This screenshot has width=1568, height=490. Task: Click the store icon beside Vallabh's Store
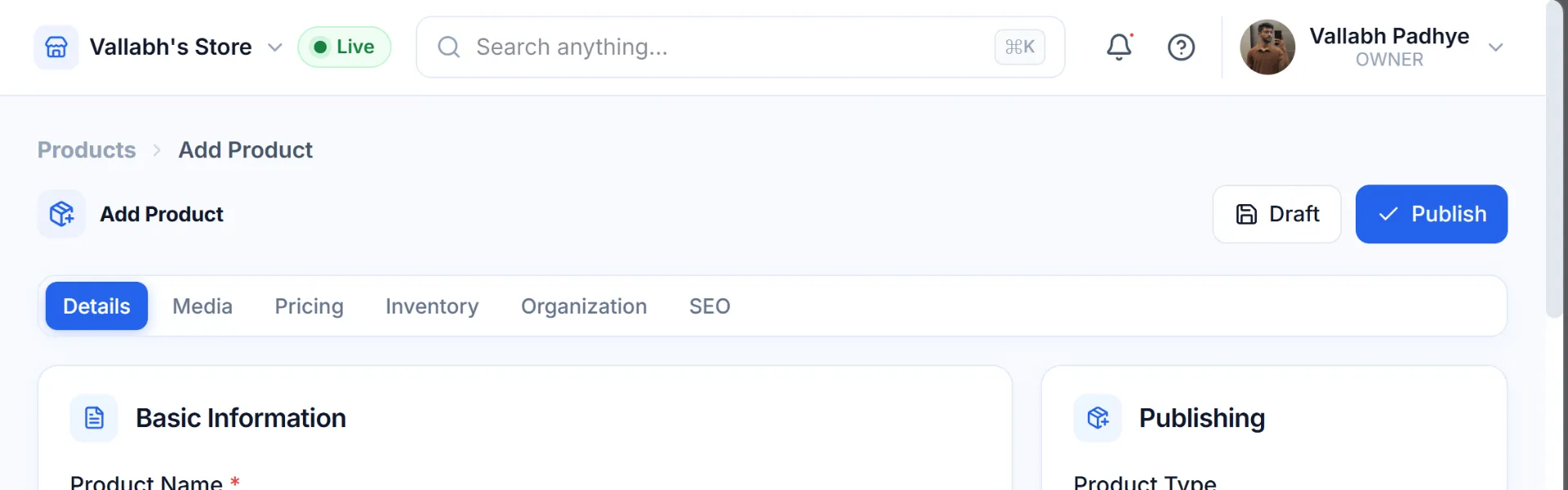[x=56, y=47]
